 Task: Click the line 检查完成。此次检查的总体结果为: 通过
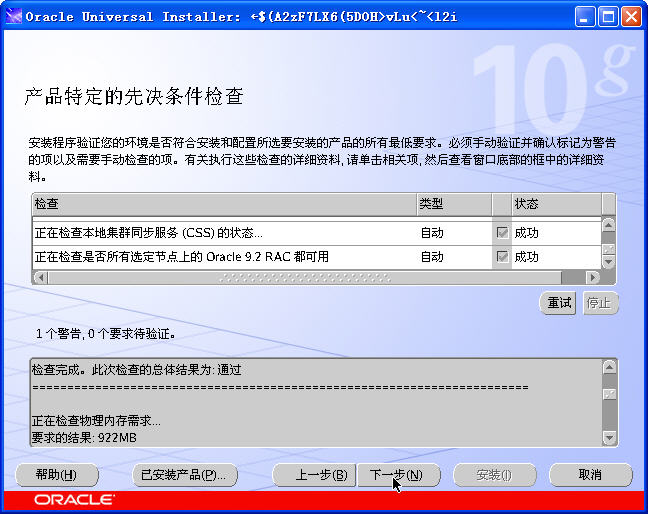point(137,369)
